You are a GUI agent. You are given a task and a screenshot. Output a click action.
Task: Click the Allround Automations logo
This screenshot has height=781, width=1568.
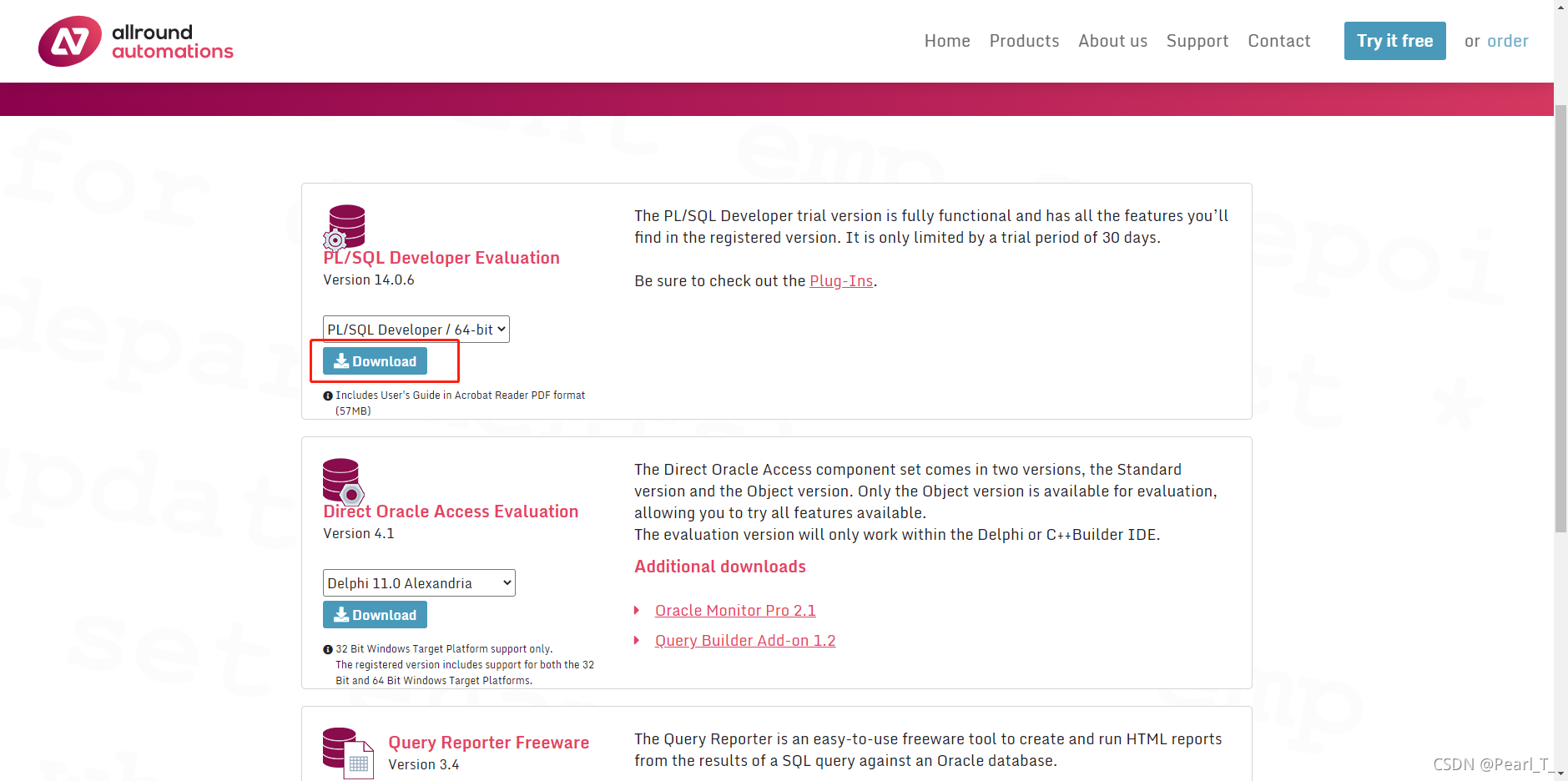click(x=135, y=41)
